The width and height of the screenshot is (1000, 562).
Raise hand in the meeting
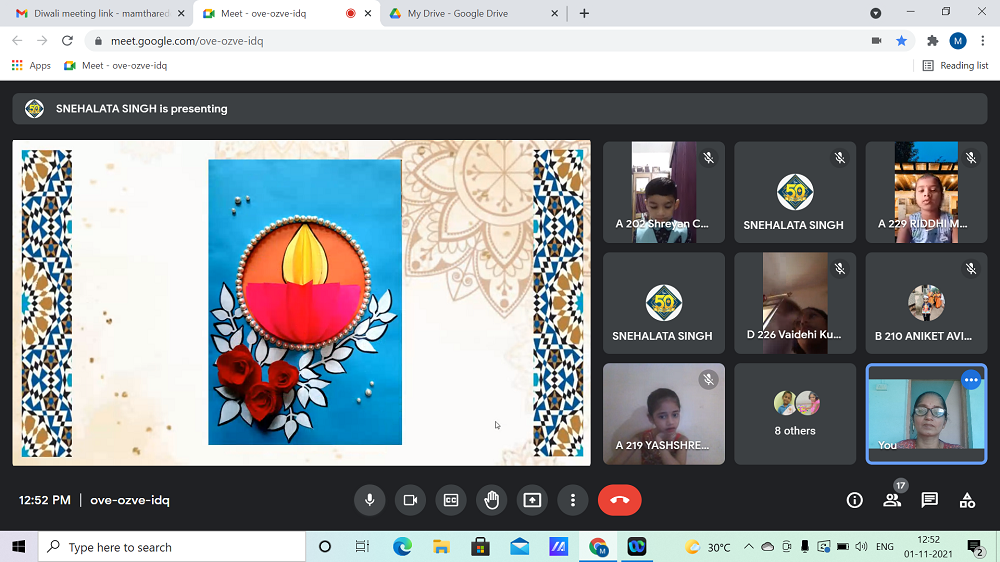tap(491, 500)
